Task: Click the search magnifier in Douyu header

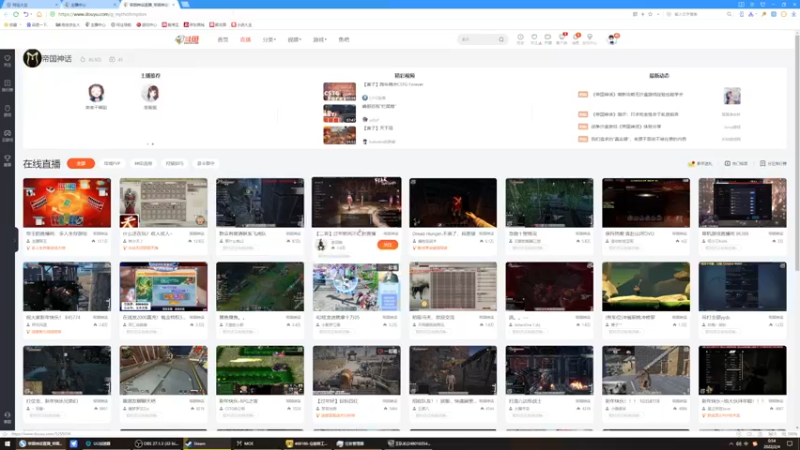Action: (502, 39)
